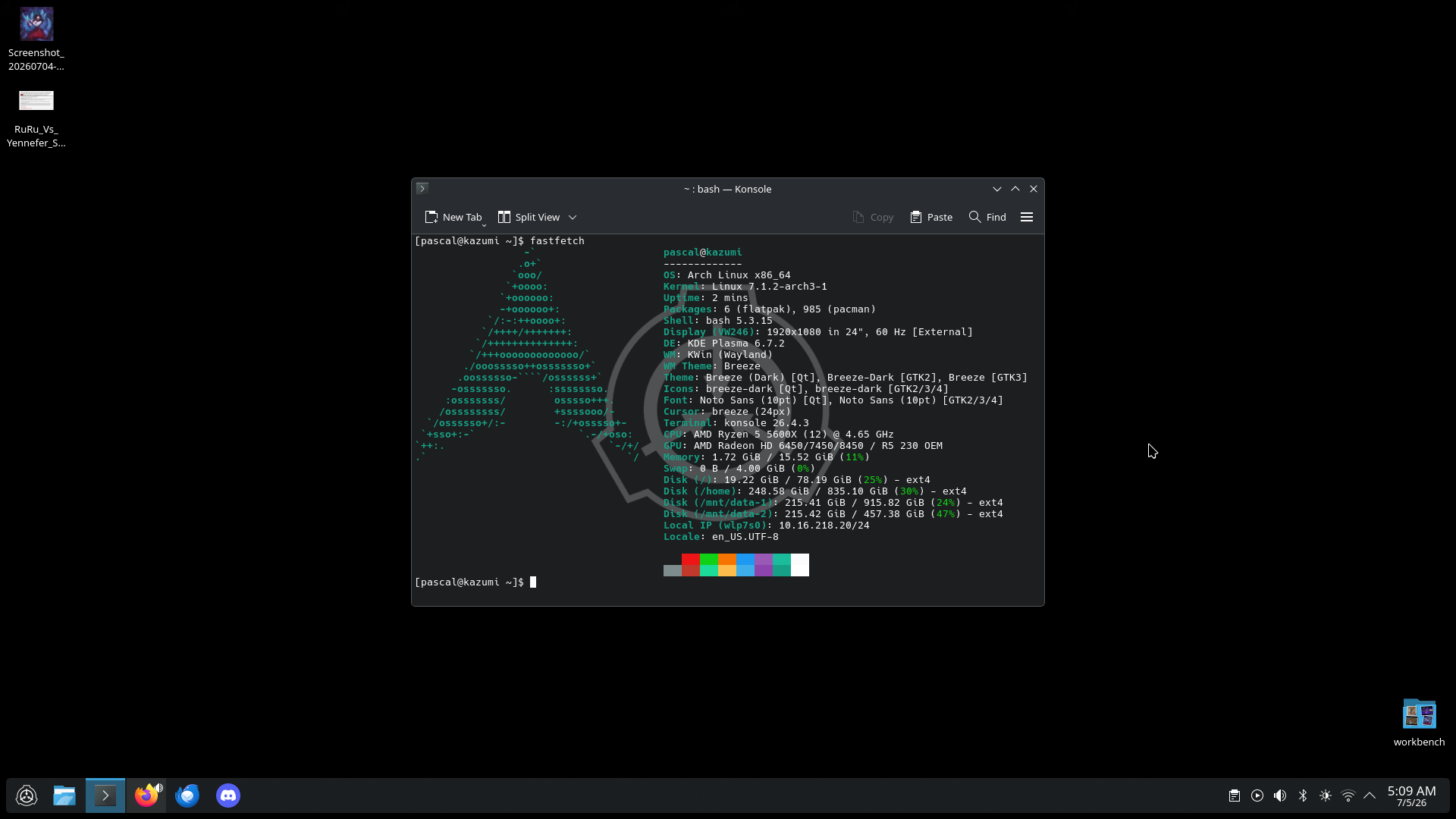The height and width of the screenshot is (819, 1456).
Task: Show hidden system tray icons
Action: pos(1370,795)
